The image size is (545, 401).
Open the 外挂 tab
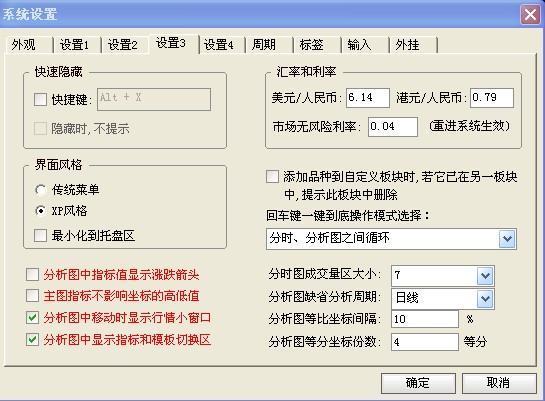(x=413, y=45)
